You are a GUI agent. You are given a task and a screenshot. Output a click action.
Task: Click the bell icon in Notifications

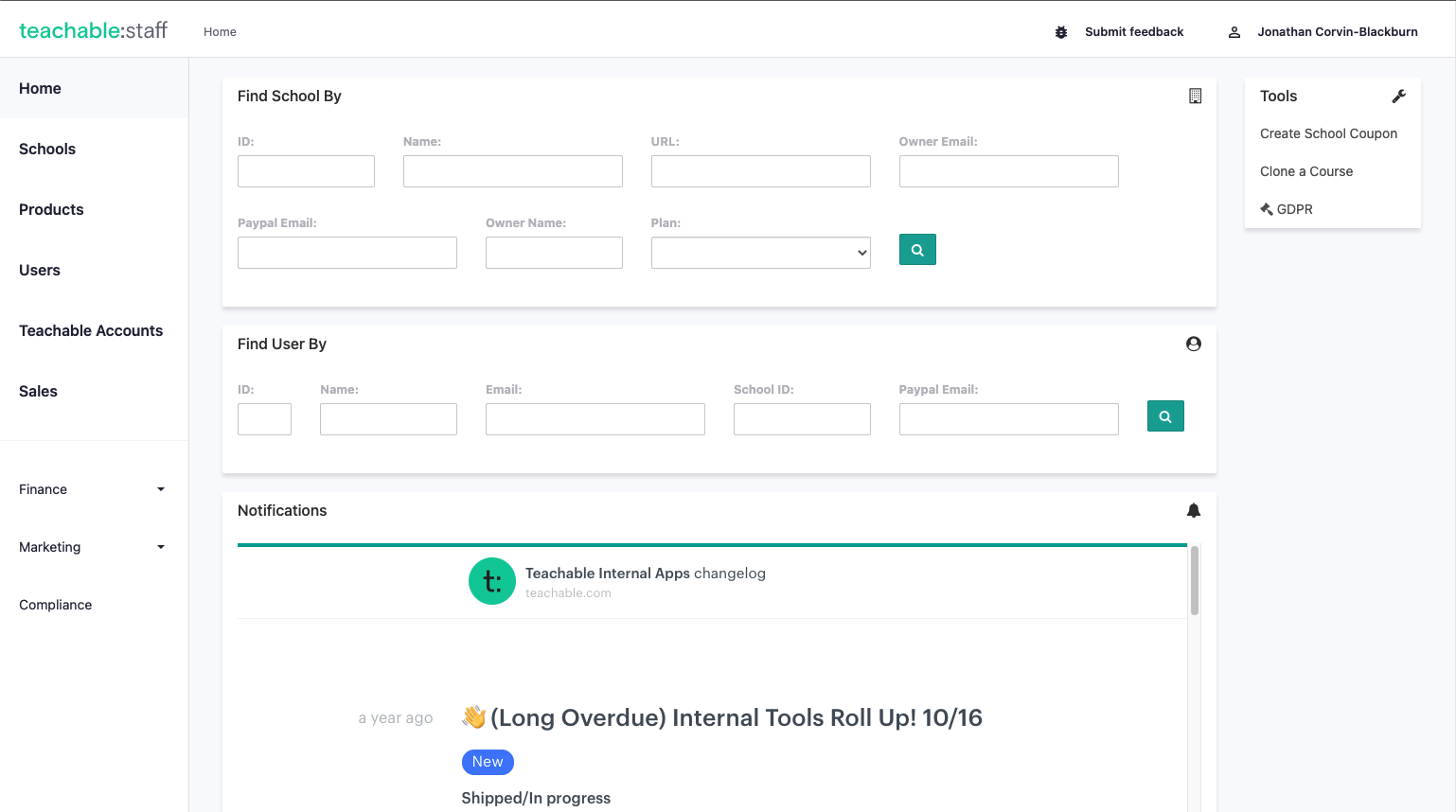[1194, 510]
